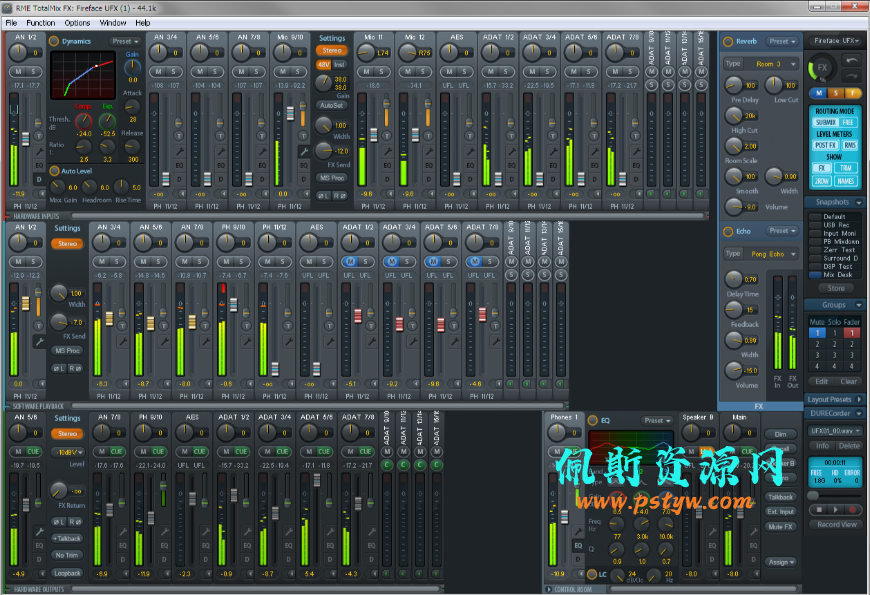Click the undo arrow beside the FX meter
Viewport: 870px width, 595px height.
(850, 60)
